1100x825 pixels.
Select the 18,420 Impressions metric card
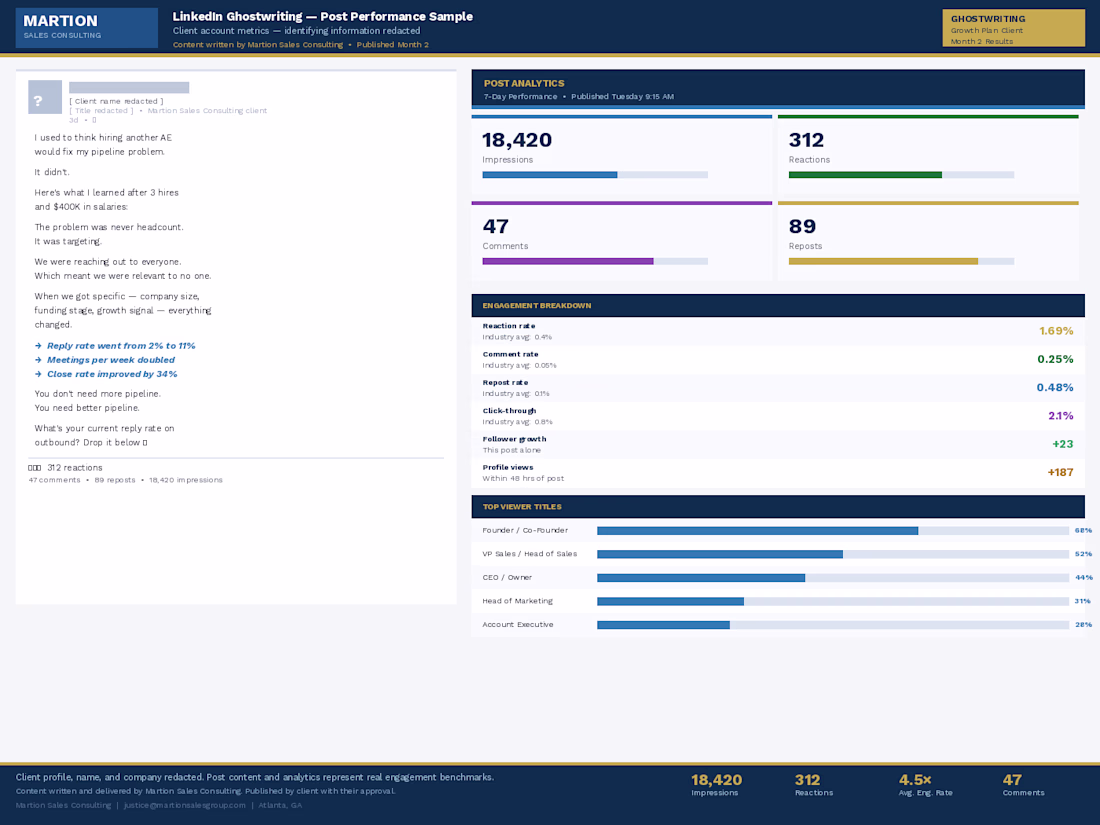coord(621,154)
